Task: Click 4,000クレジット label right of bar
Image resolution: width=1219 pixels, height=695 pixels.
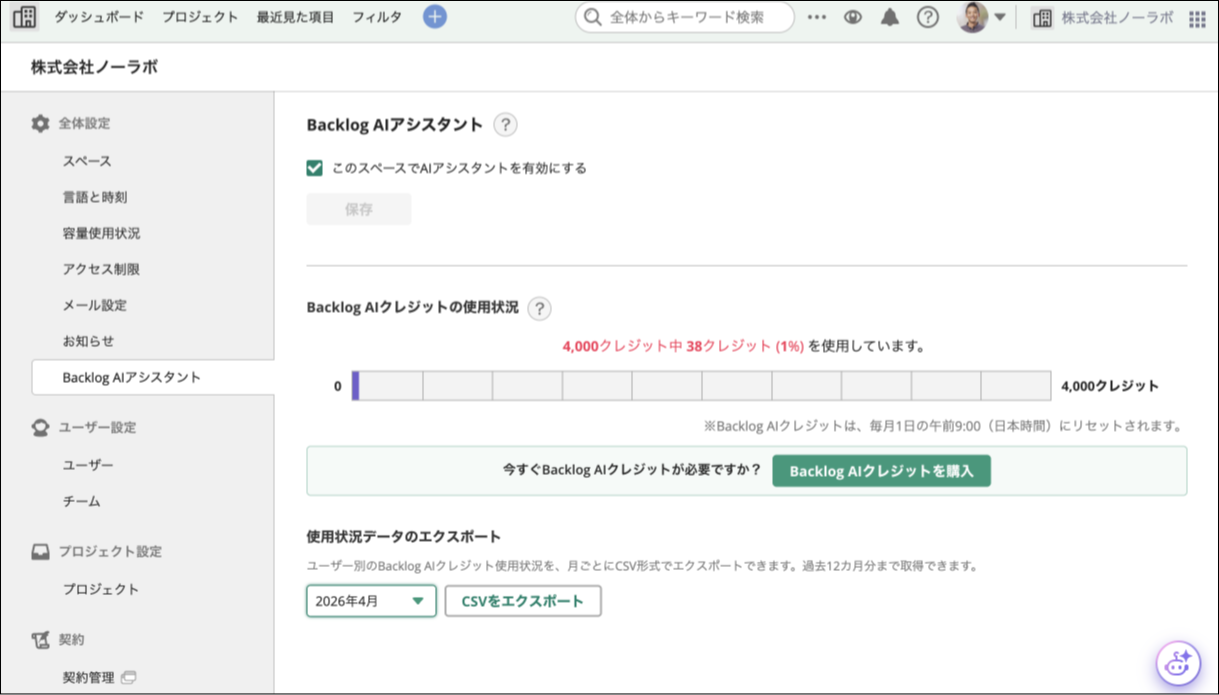Action: (x=1110, y=386)
